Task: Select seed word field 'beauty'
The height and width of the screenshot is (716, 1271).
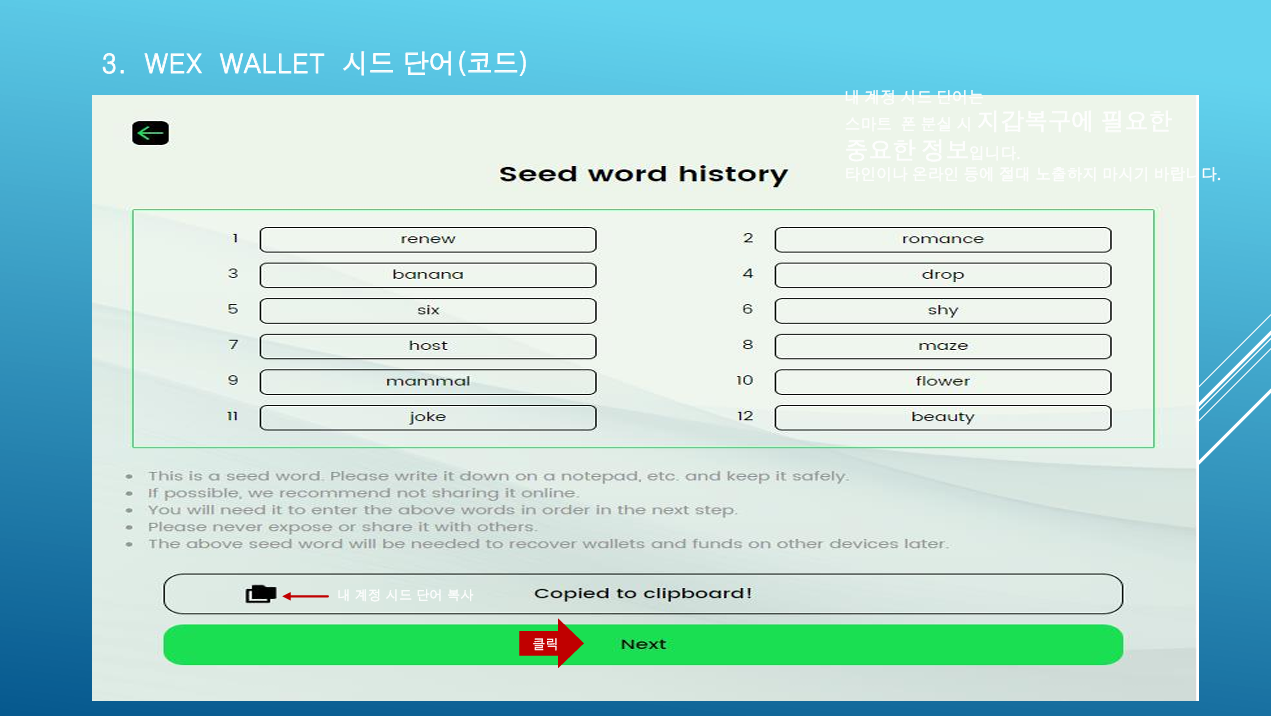Action: tap(943, 418)
